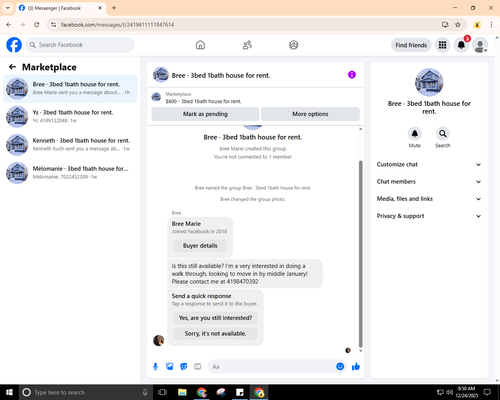Open the Groups icon in top navigation

pyautogui.click(x=294, y=45)
